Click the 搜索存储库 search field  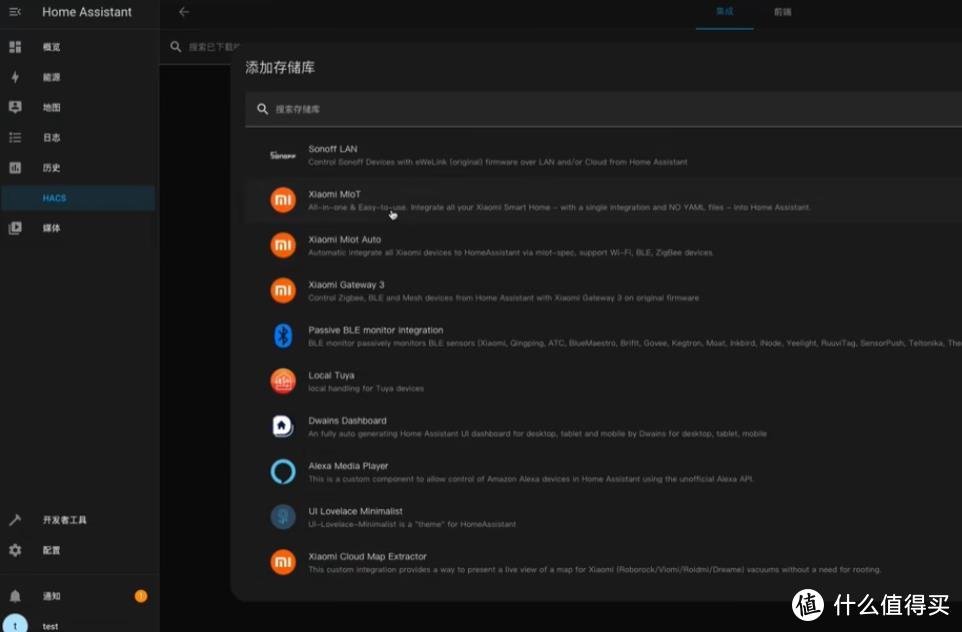tap(600, 109)
